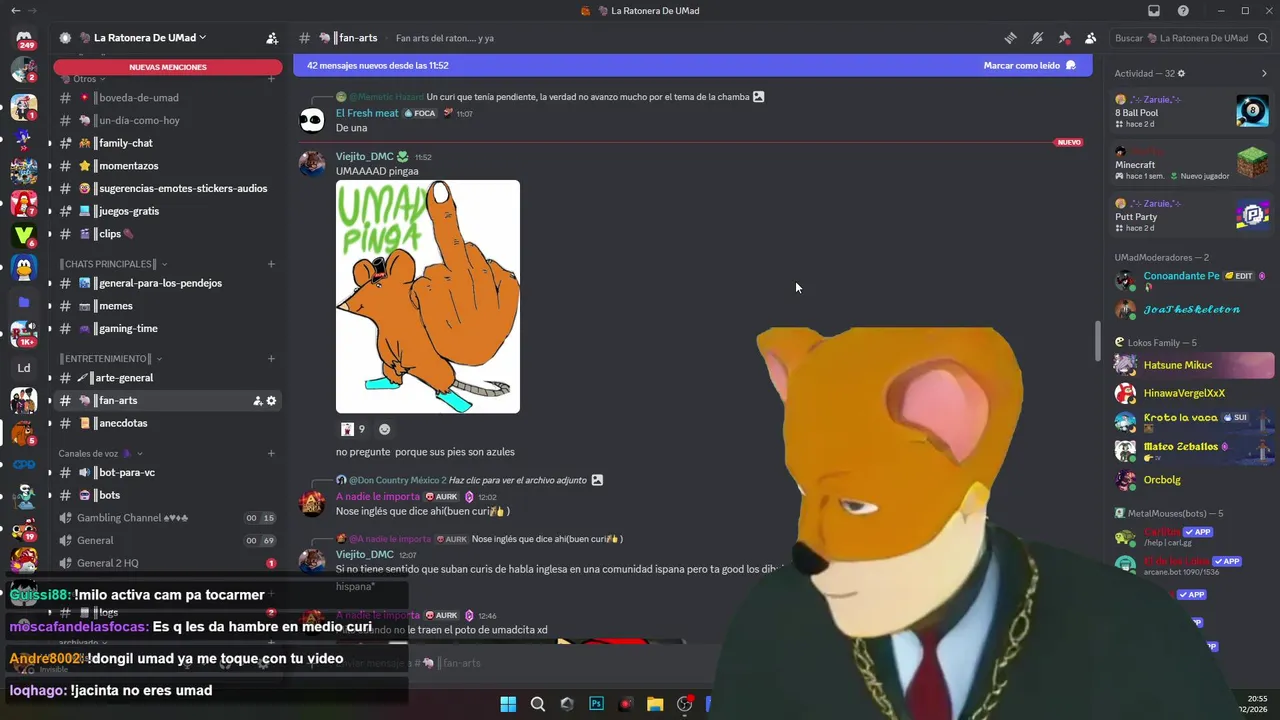The image size is (1280, 720).
Task: Open Photoshop from the taskbar
Action: (597, 704)
